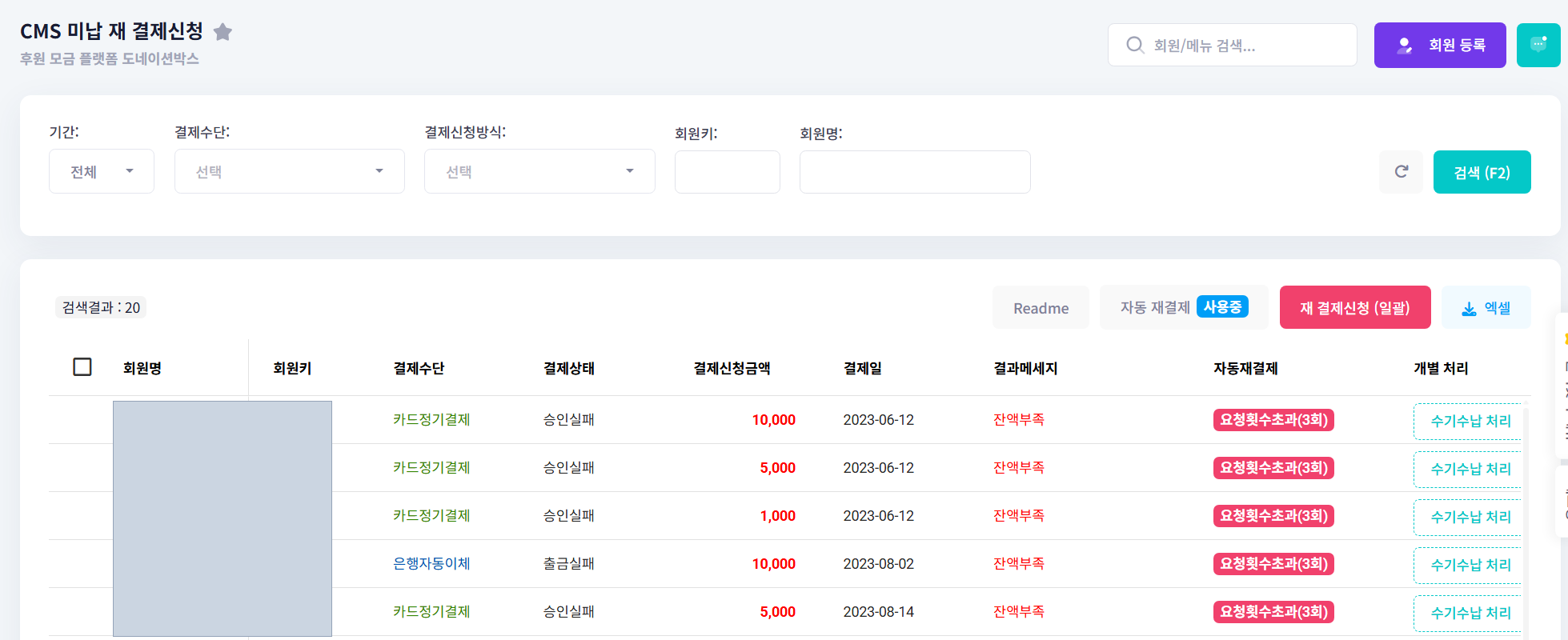Screen dimensions: 1568x640
Task: Focus the 회원/메뉴 검색 search field
Action: pos(1232,45)
